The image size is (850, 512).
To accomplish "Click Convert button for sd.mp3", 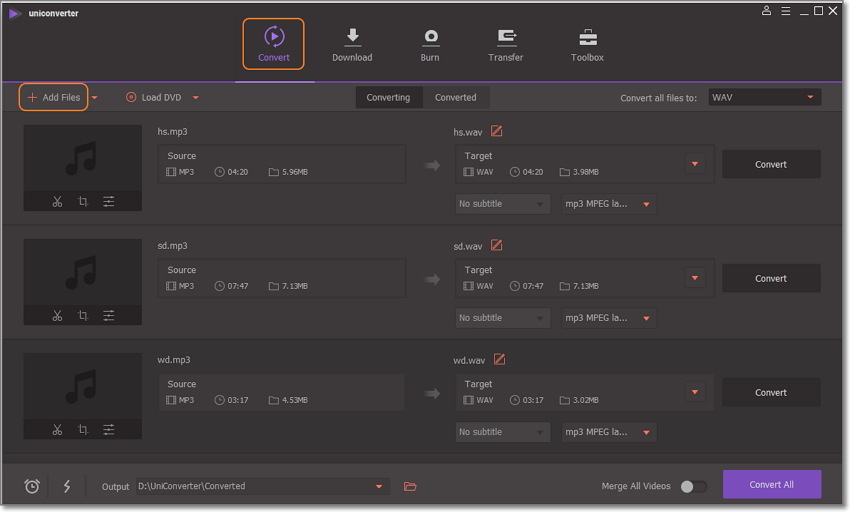I will (x=770, y=278).
